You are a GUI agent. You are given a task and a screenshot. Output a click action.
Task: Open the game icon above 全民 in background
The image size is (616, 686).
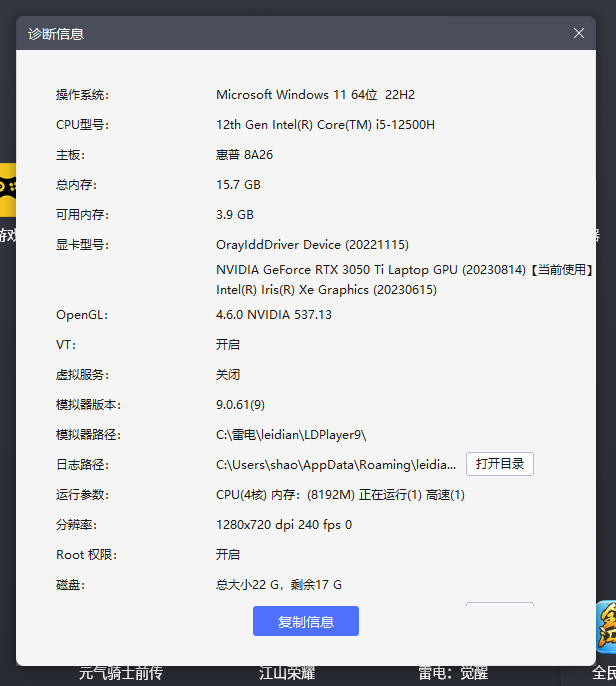(606, 627)
